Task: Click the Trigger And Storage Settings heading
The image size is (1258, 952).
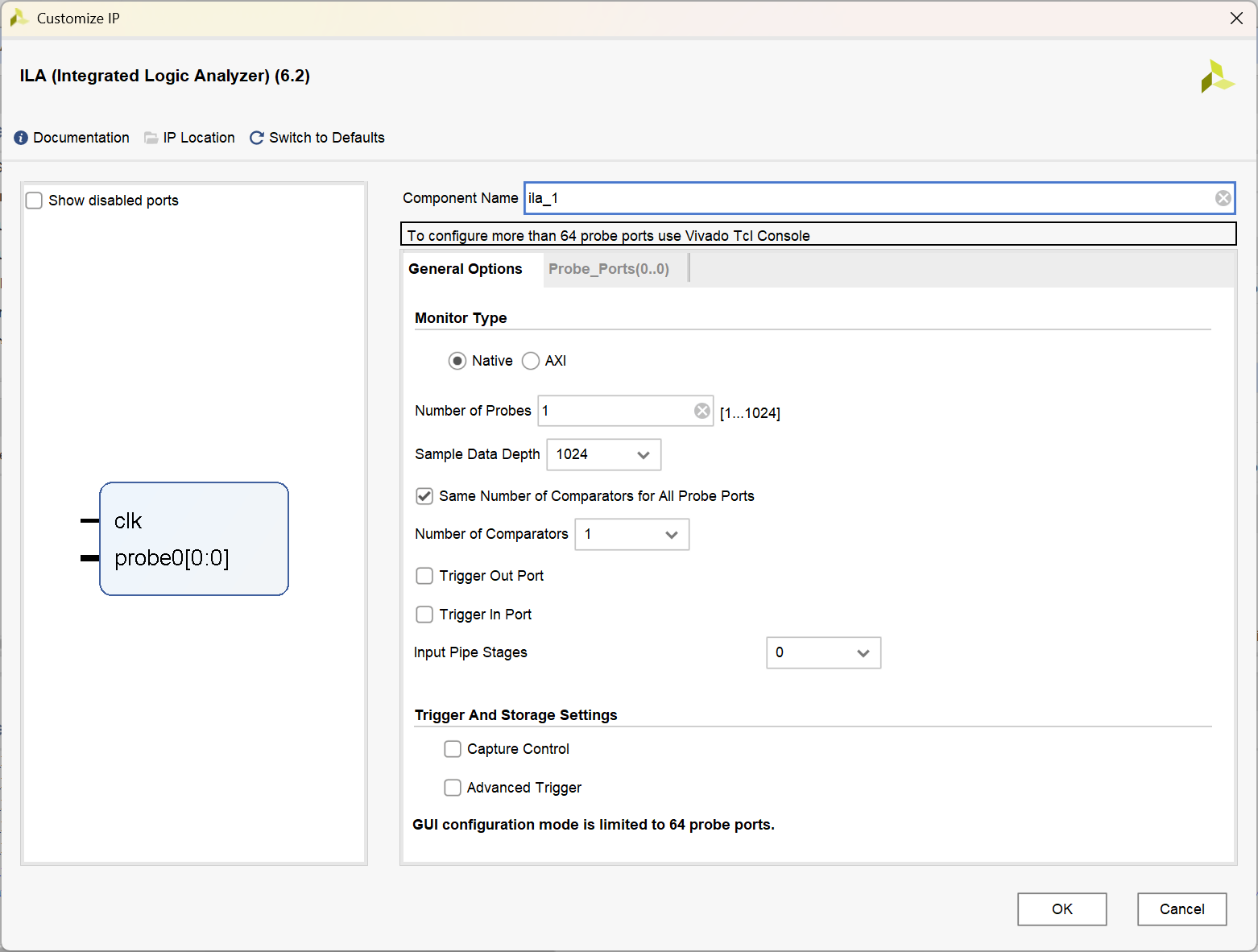Action: pyautogui.click(x=516, y=715)
